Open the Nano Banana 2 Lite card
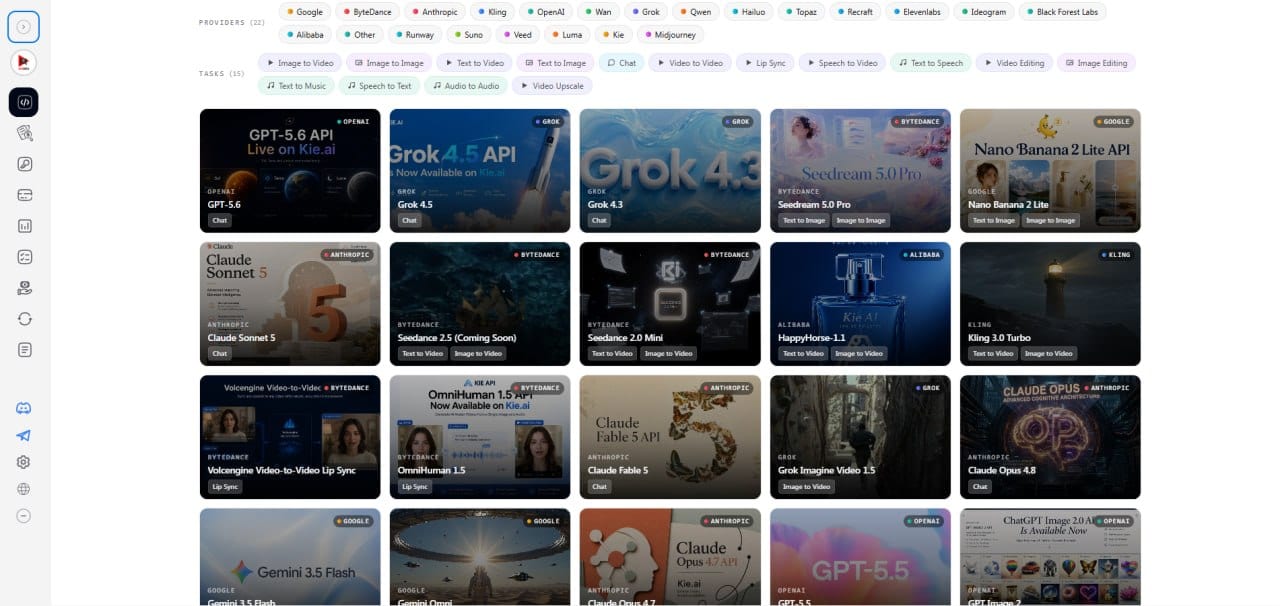 [1050, 170]
